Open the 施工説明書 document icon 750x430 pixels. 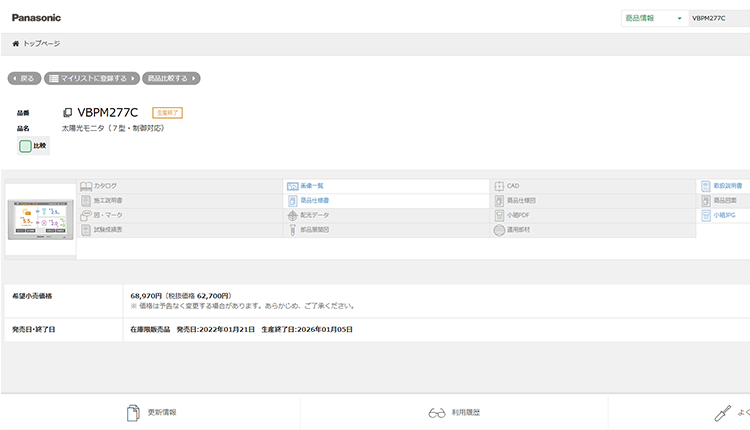click(86, 201)
